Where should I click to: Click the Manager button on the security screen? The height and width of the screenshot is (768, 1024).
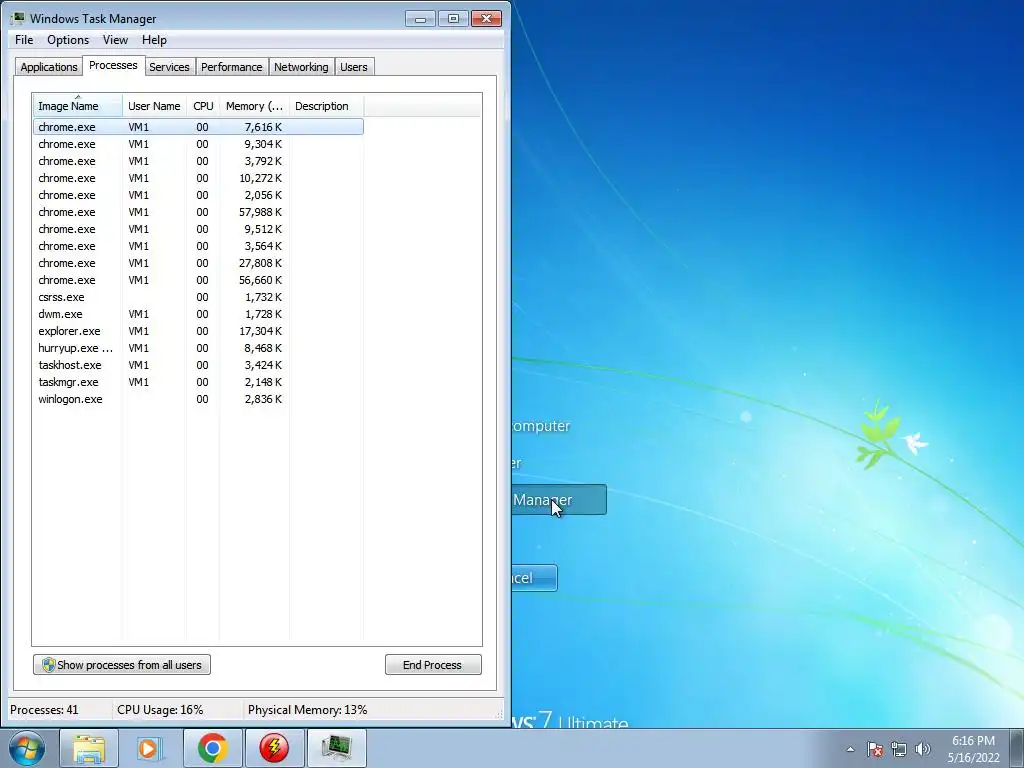pyautogui.click(x=559, y=500)
